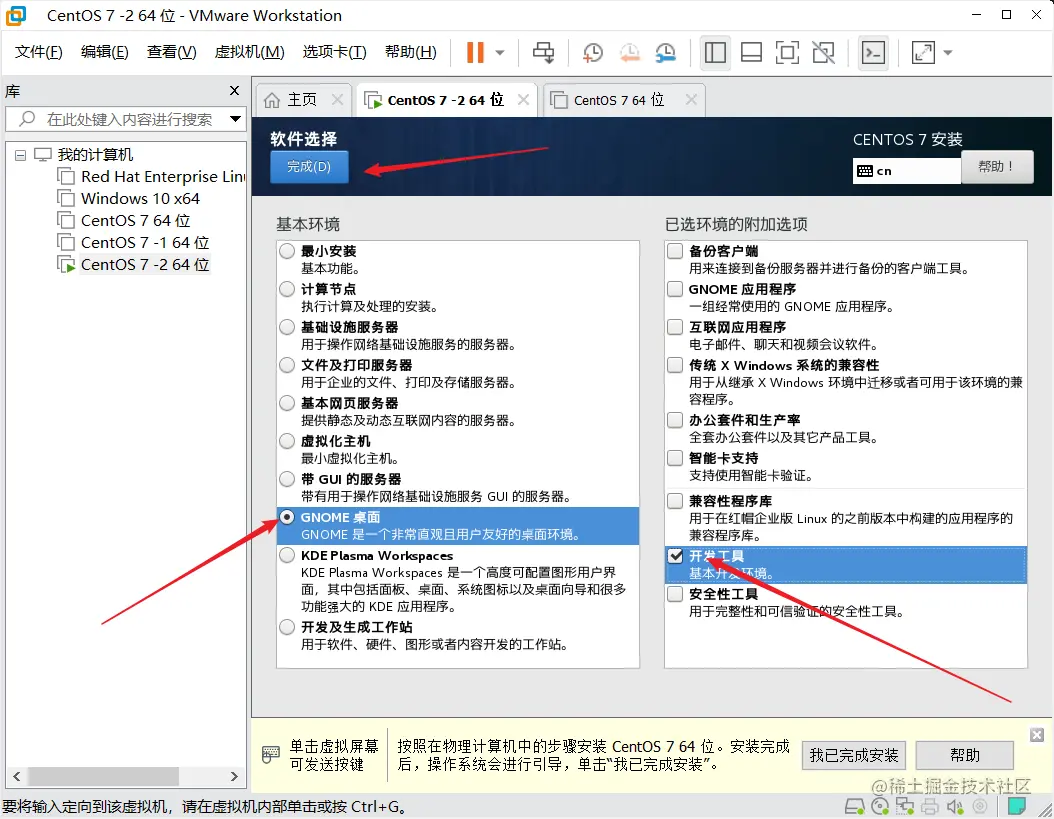
Task: Switch to the CentOS 7 64 位 tab
Action: click(624, 100)
